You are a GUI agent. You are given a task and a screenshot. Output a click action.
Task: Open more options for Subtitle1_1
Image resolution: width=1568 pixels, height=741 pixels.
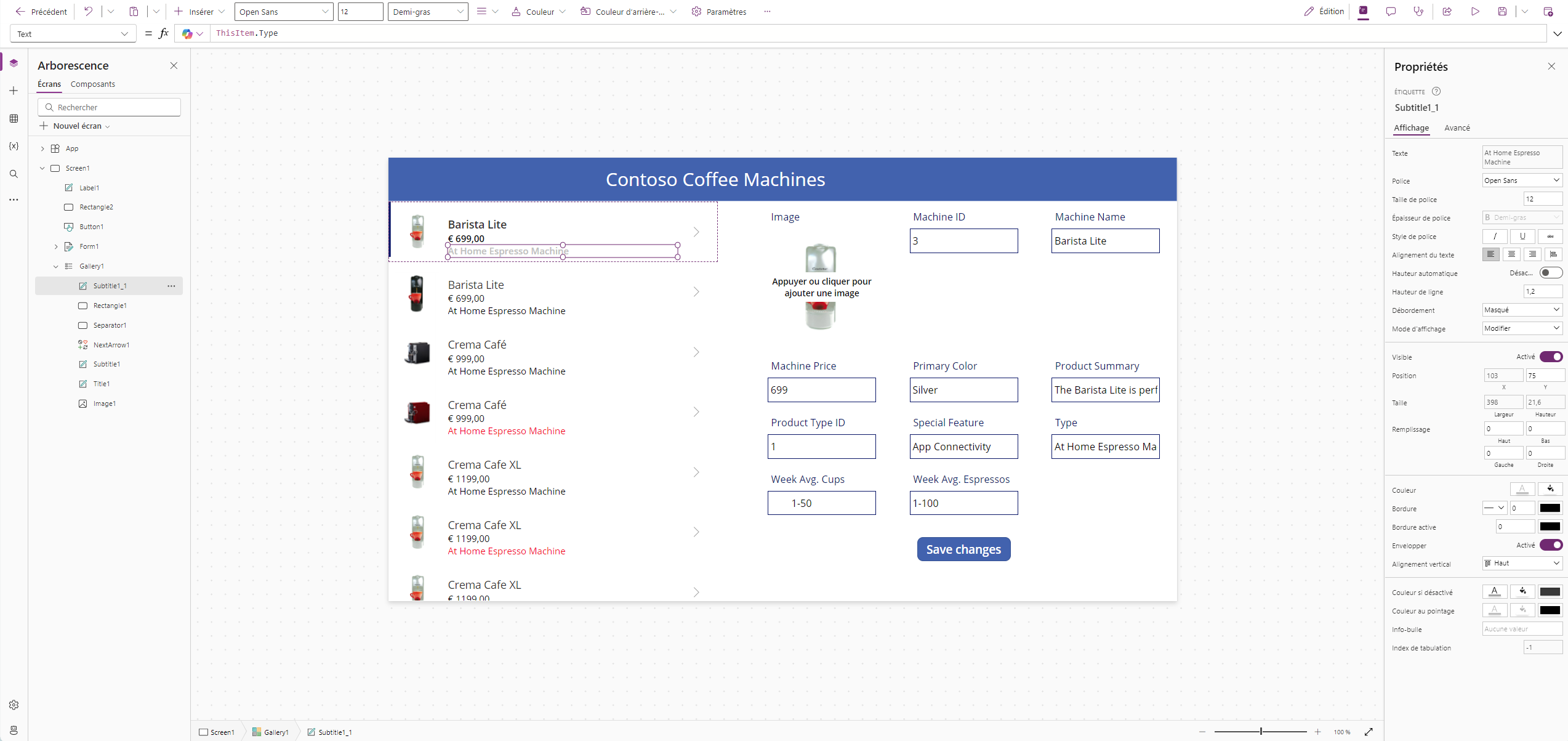click(171, 286)
